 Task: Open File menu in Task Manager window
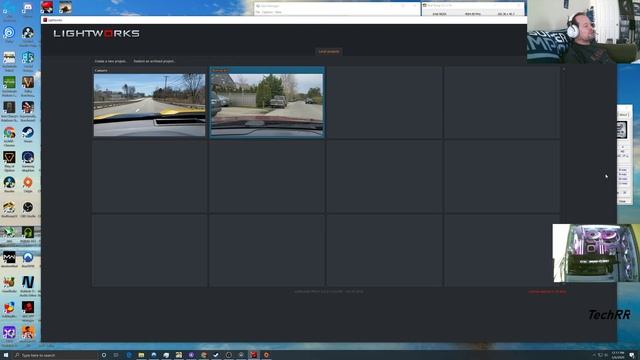(x=258, y=12)
